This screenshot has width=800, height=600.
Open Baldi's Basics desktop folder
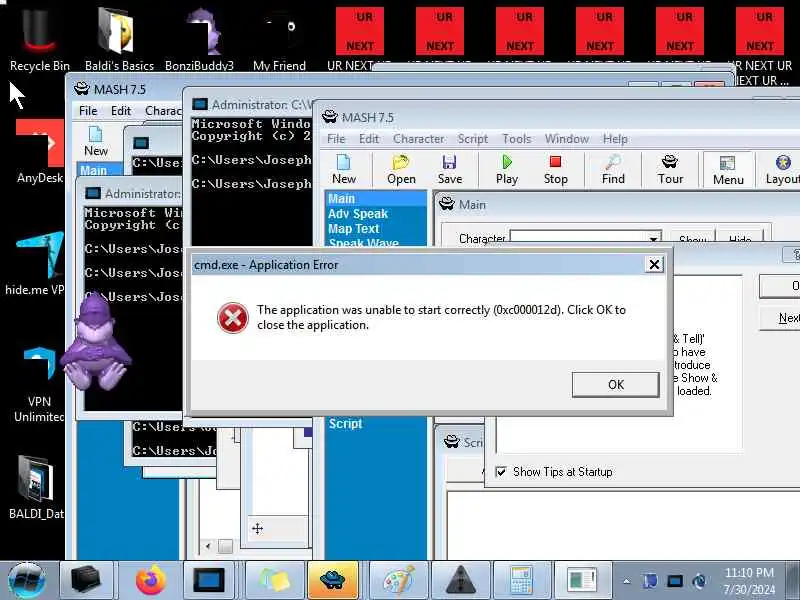tap(119, 39)
